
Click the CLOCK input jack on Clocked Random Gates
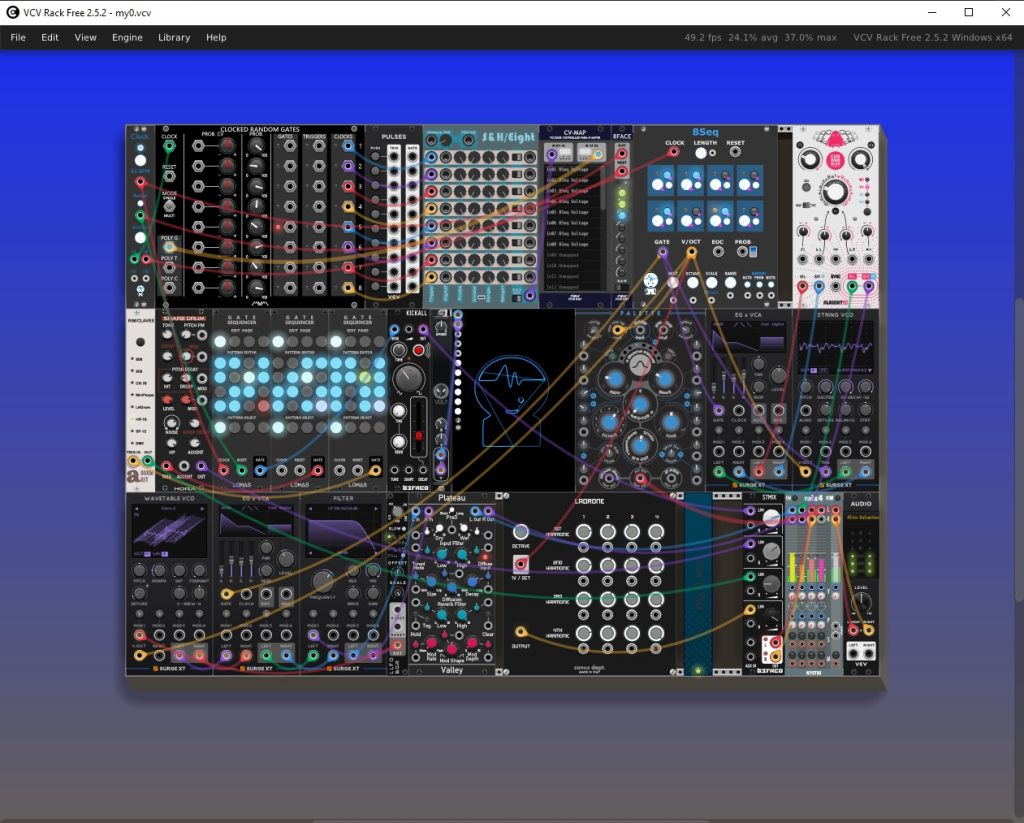[x=169, y=146]
